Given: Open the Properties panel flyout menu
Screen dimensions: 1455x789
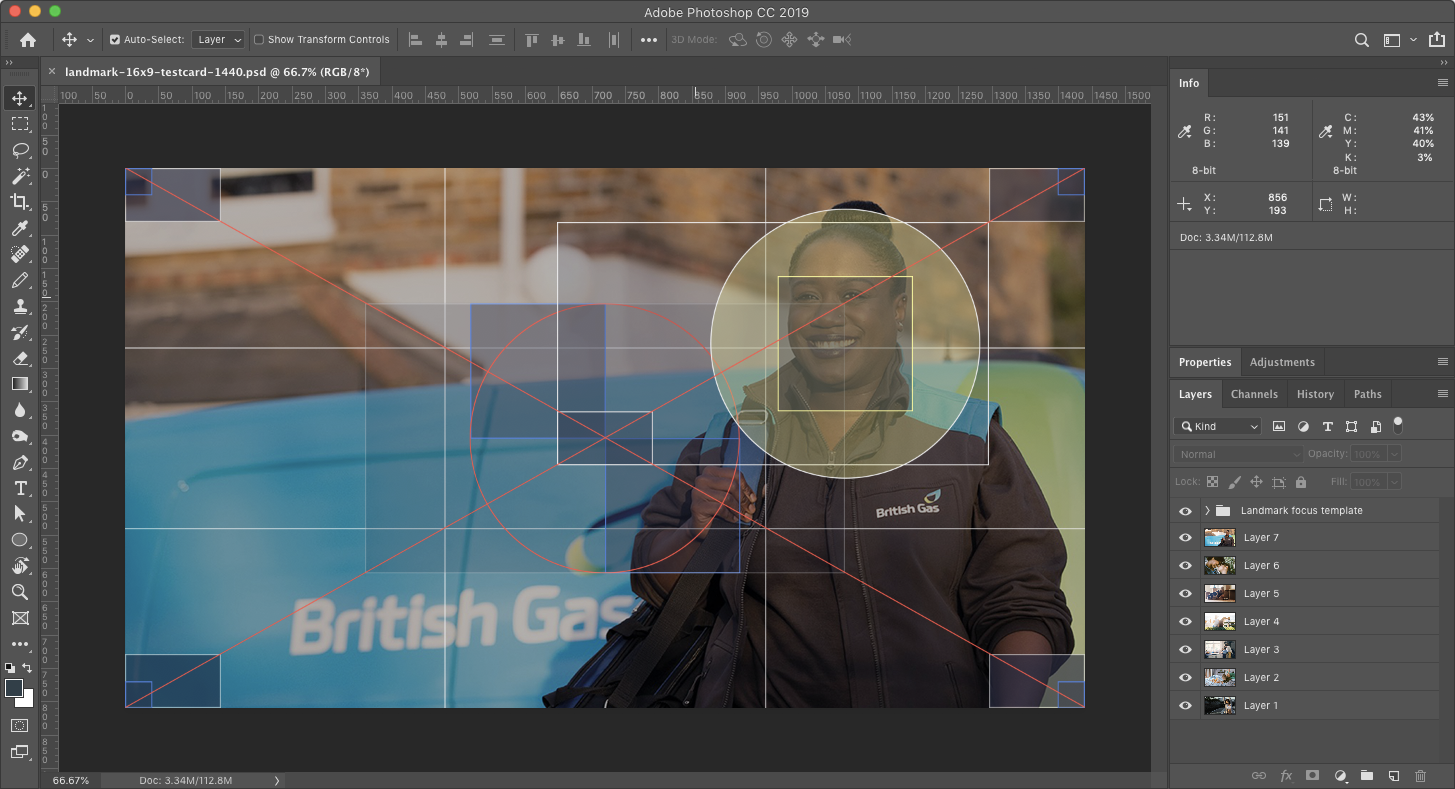Looking at the screenshot, I should [1442, 362].
